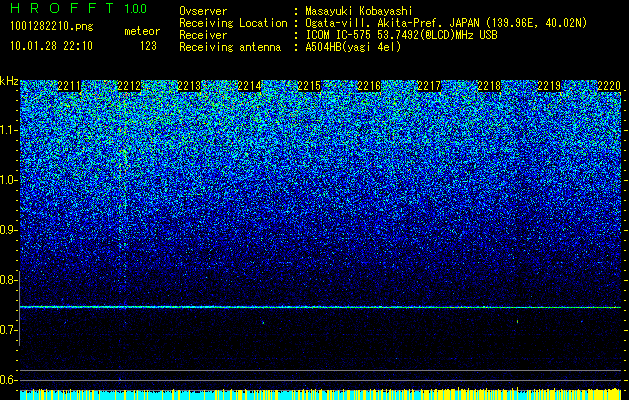Click the cyan and yellow signal level bar strip
629x400 pixels.
(x=320, y=394)
